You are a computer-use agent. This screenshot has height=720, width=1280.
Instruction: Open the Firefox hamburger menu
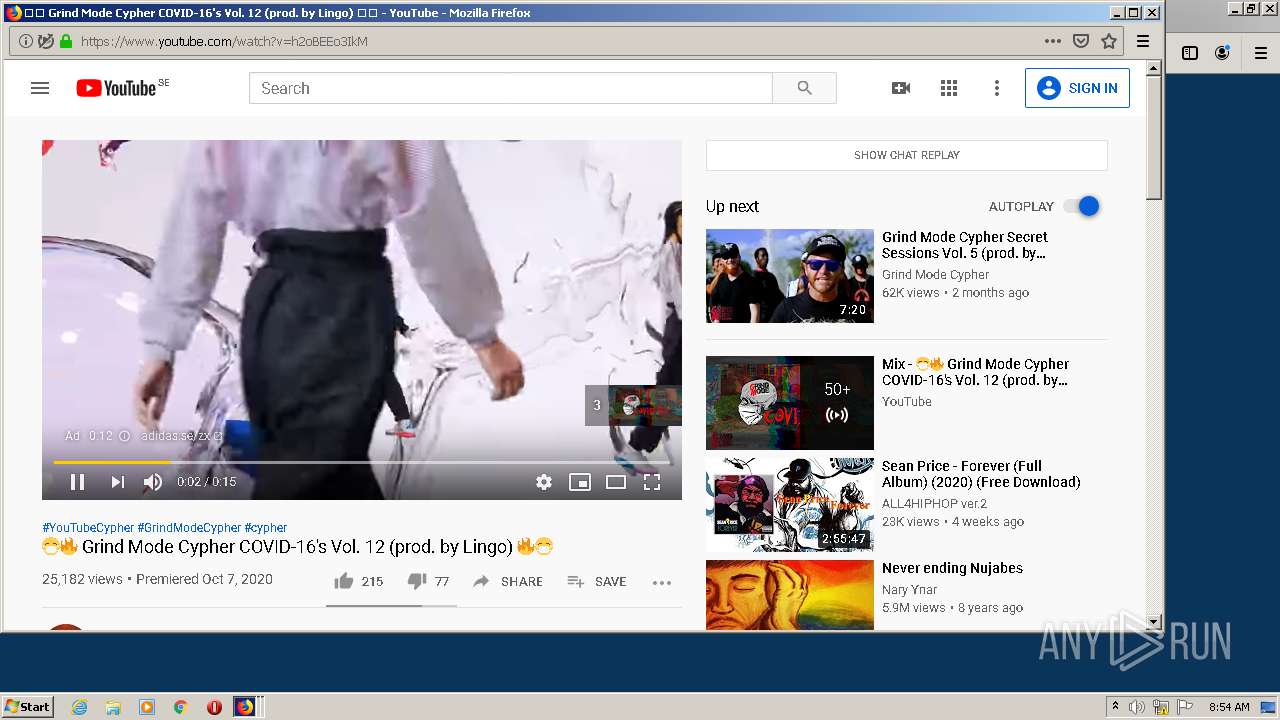[x=1143, y=41]
